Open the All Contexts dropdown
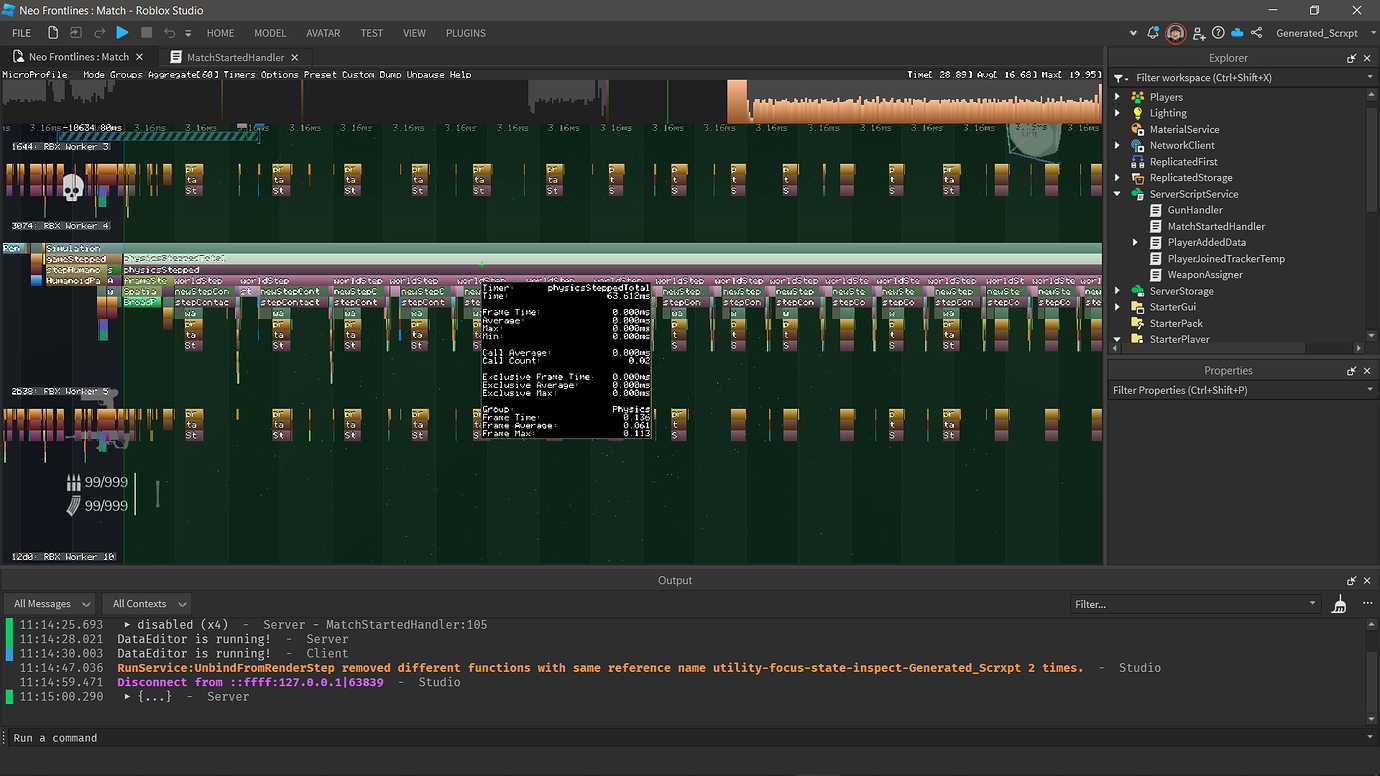Screen dimensions: 1380x776 [x=146, y=603]
